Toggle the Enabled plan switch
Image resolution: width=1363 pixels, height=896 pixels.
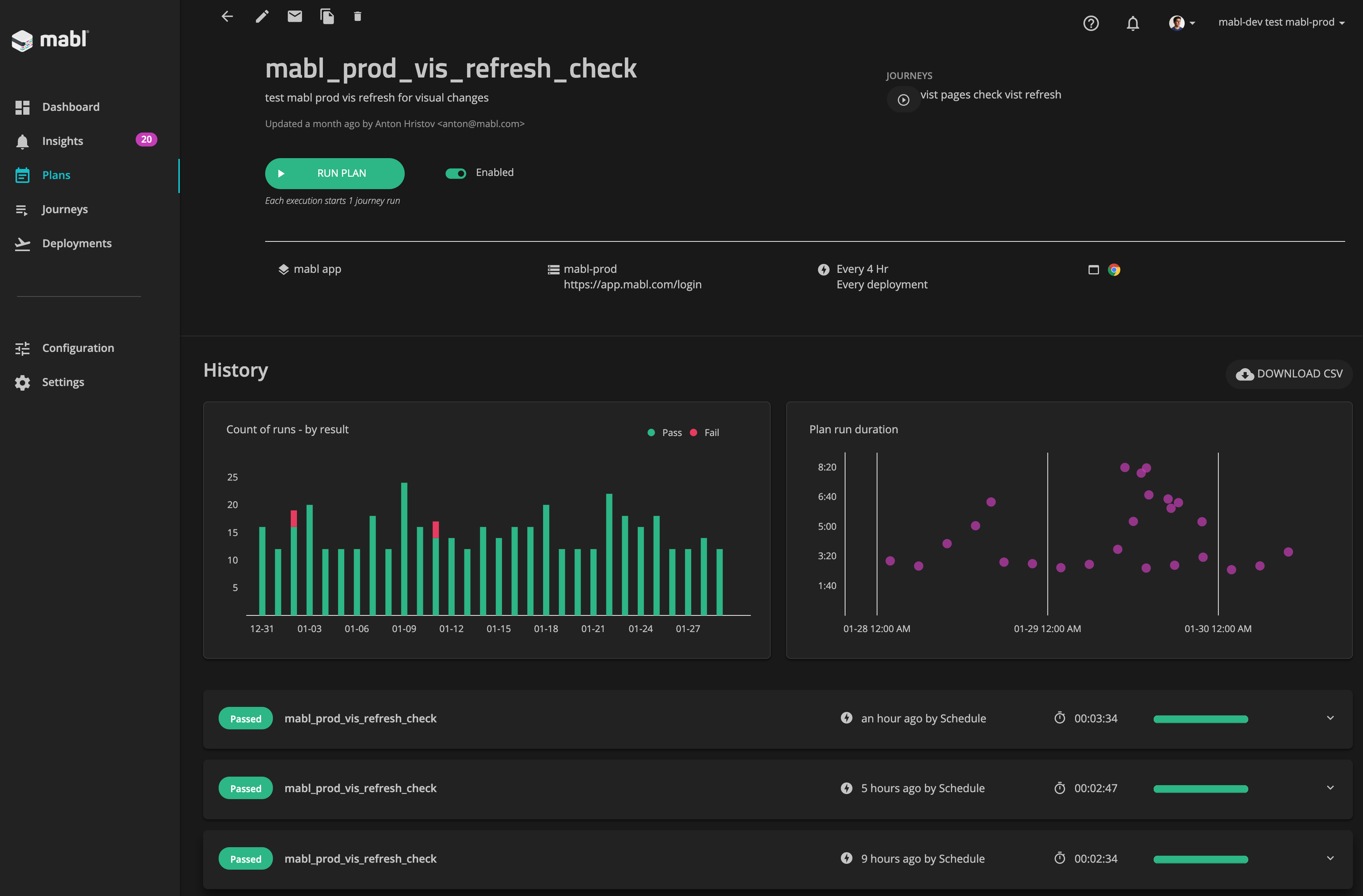tap(456, 172)
